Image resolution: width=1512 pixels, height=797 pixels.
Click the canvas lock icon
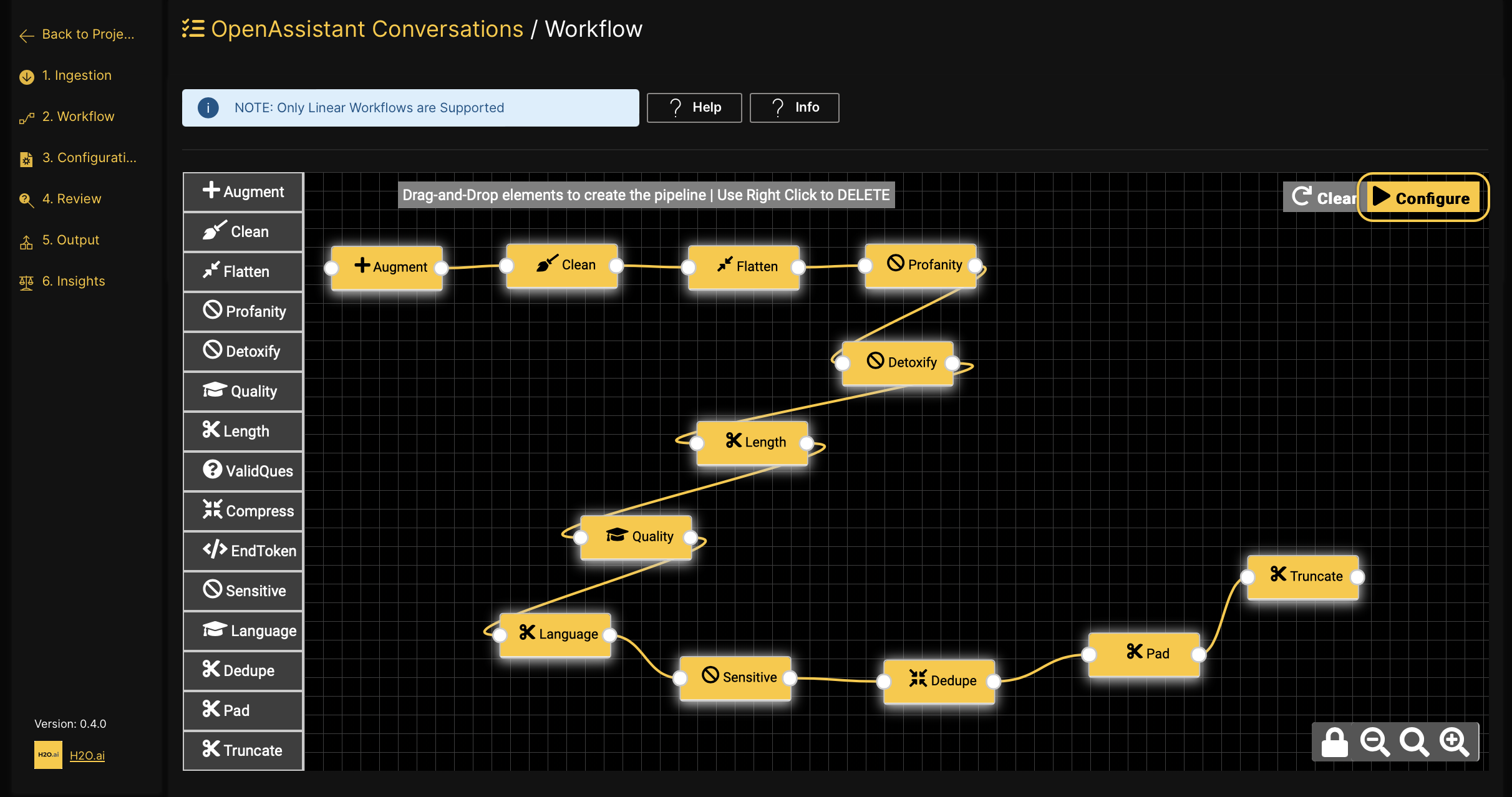(1335, 742)
